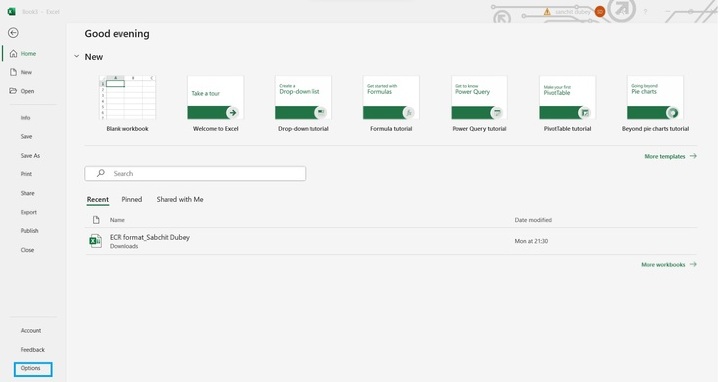Open the Formula tutorial template
The width and height of the screenshot is (720, 382).
[x=391, y=104]
